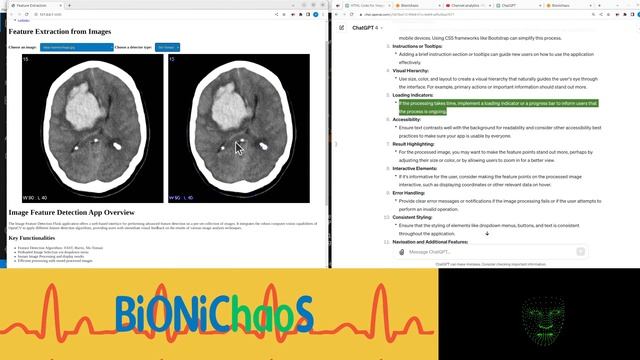
Task: Click the 'Error Handling:' list heading
Action: (408, 193)
